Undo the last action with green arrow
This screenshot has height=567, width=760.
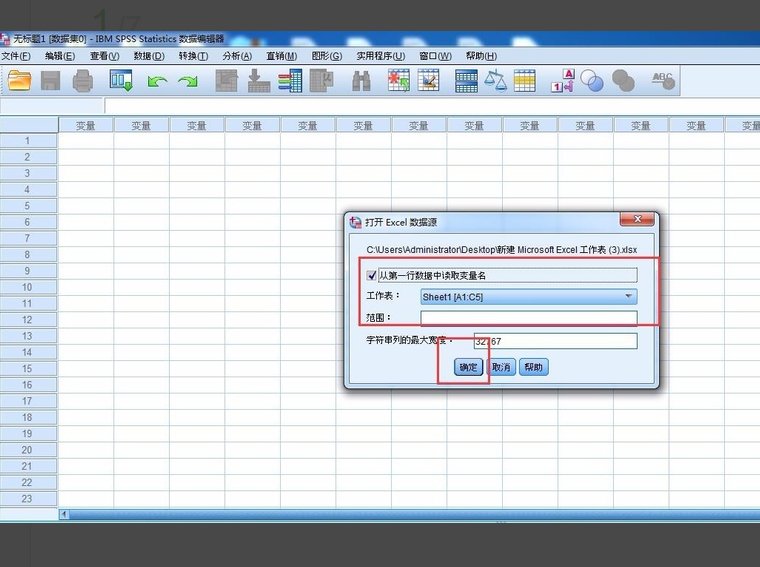157,81
